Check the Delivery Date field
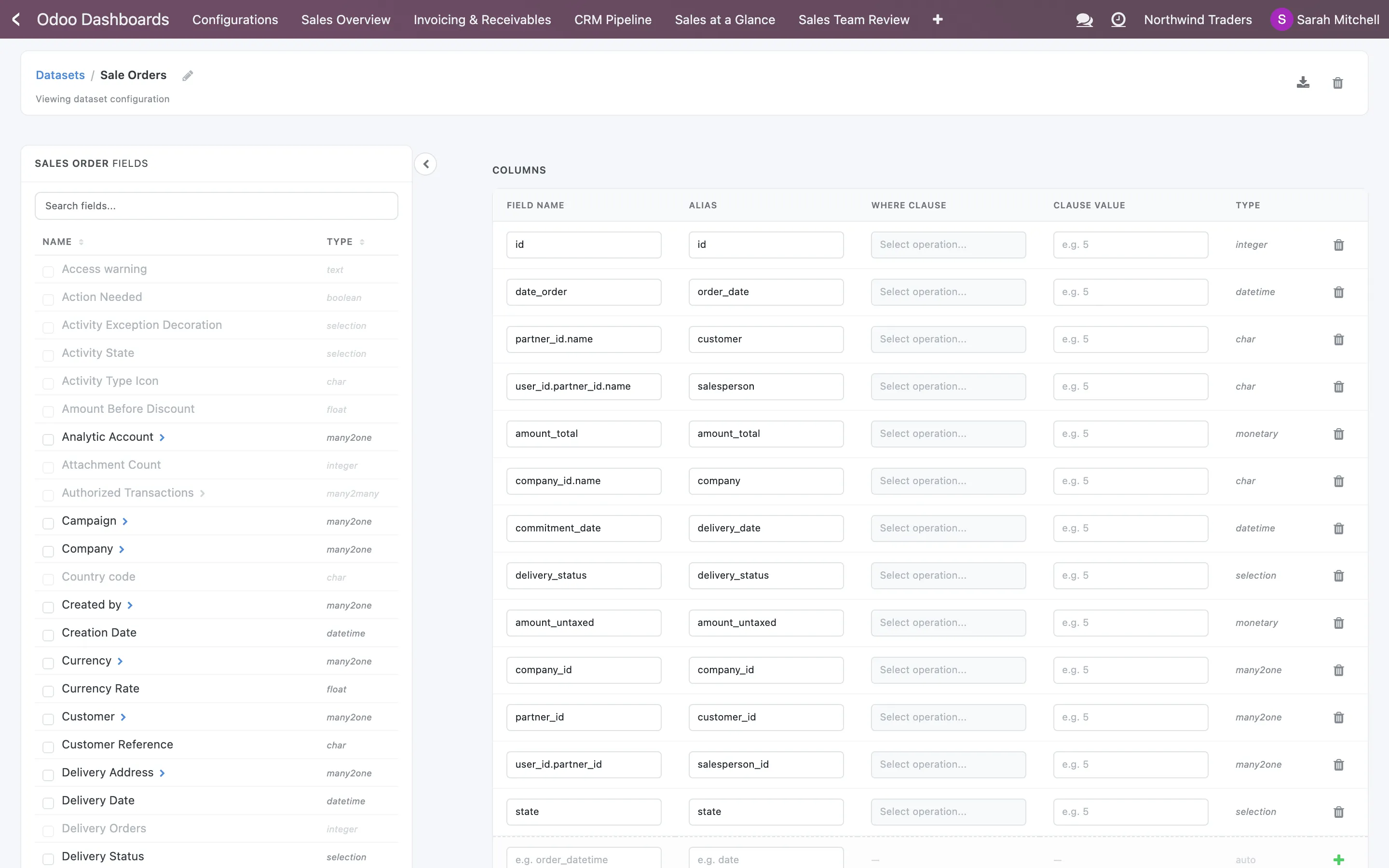Image resolution: width=1389 pixels, height=868 pixels. click(x=48, y=802)
